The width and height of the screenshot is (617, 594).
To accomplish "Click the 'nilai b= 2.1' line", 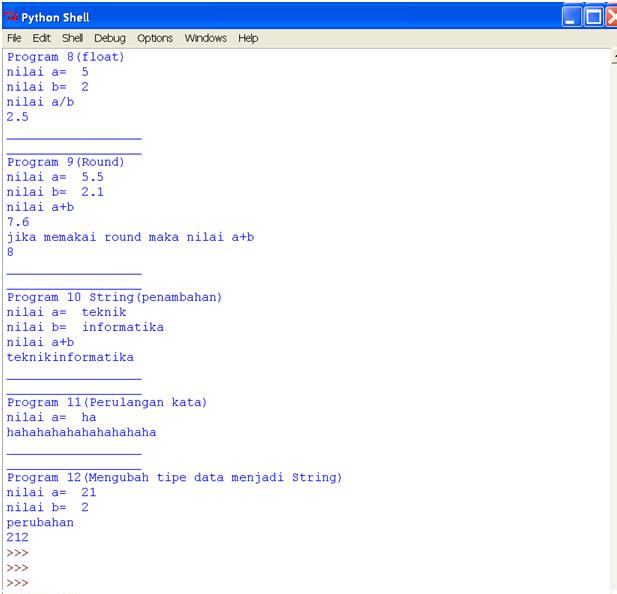I will point(55,192).
